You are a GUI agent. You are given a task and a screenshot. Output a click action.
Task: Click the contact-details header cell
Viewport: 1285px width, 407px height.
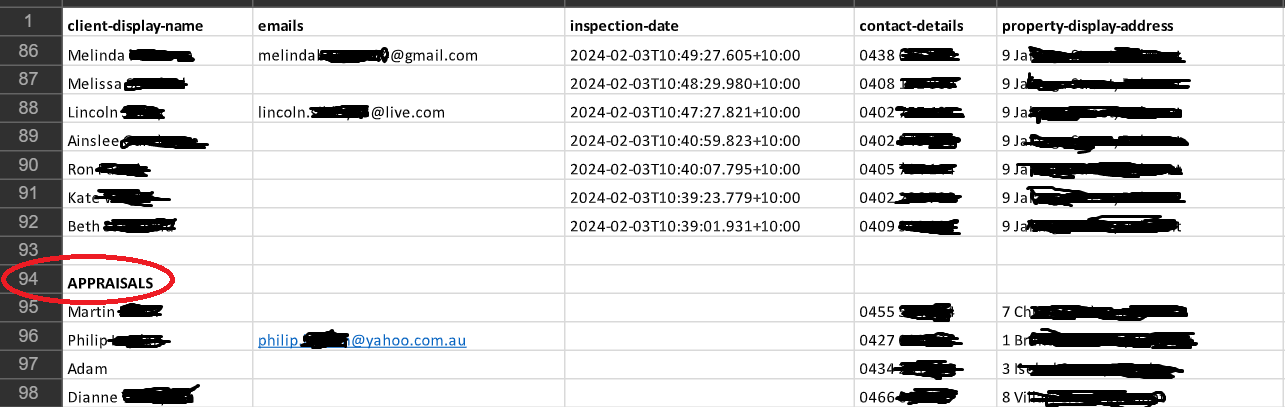[x=911, y=25]
